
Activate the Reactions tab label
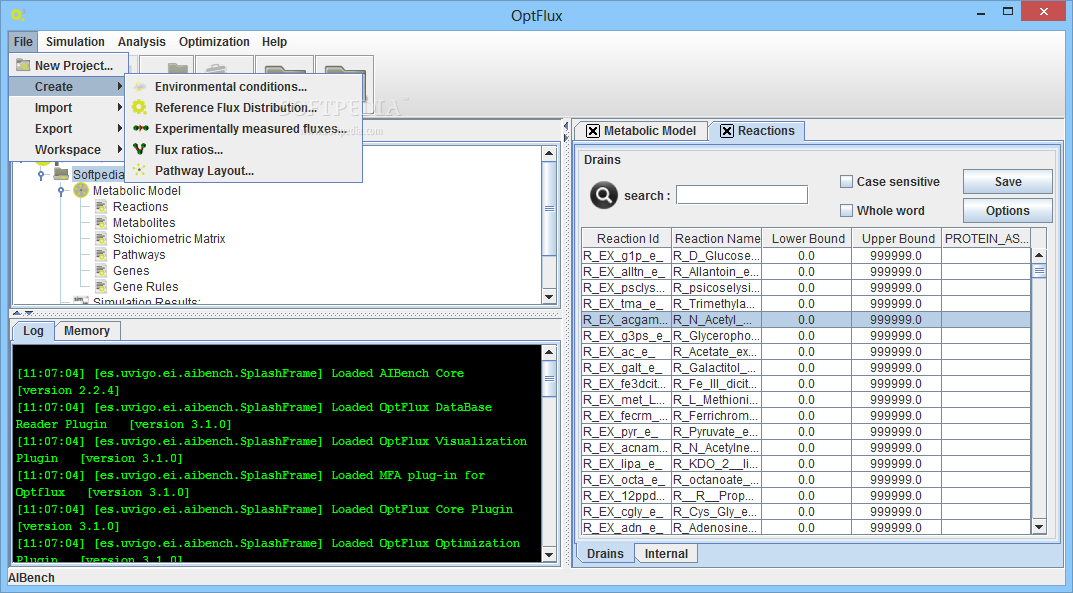tap(766, 131)
